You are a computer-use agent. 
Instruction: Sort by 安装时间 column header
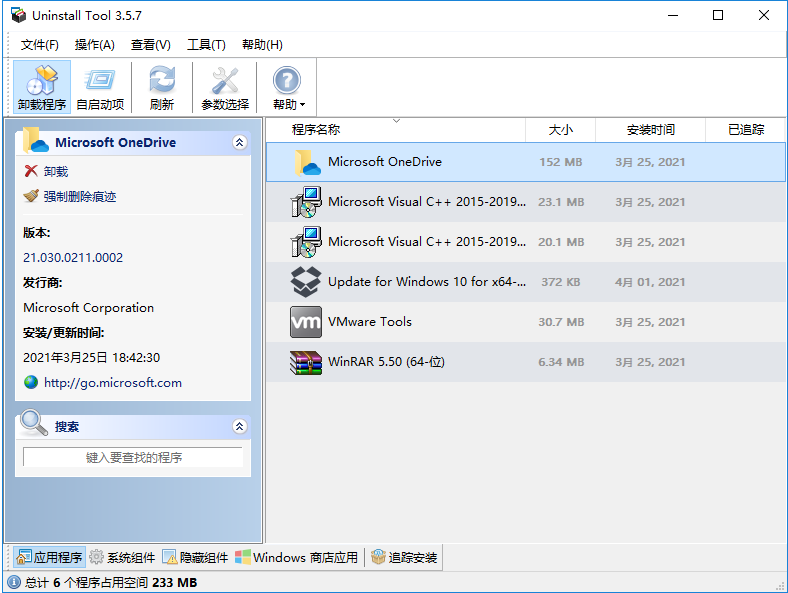pos(650,130)
